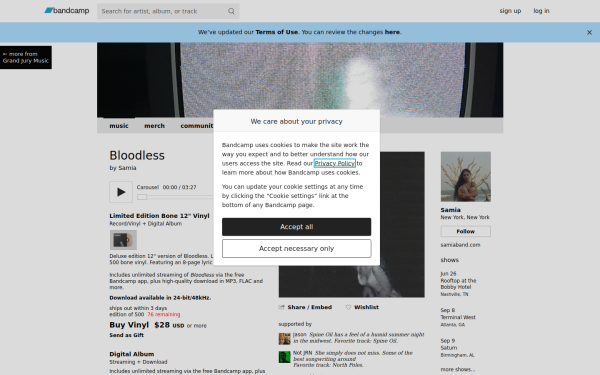
Task: Click the track progress slider handle
Action: tap(142, 197)
